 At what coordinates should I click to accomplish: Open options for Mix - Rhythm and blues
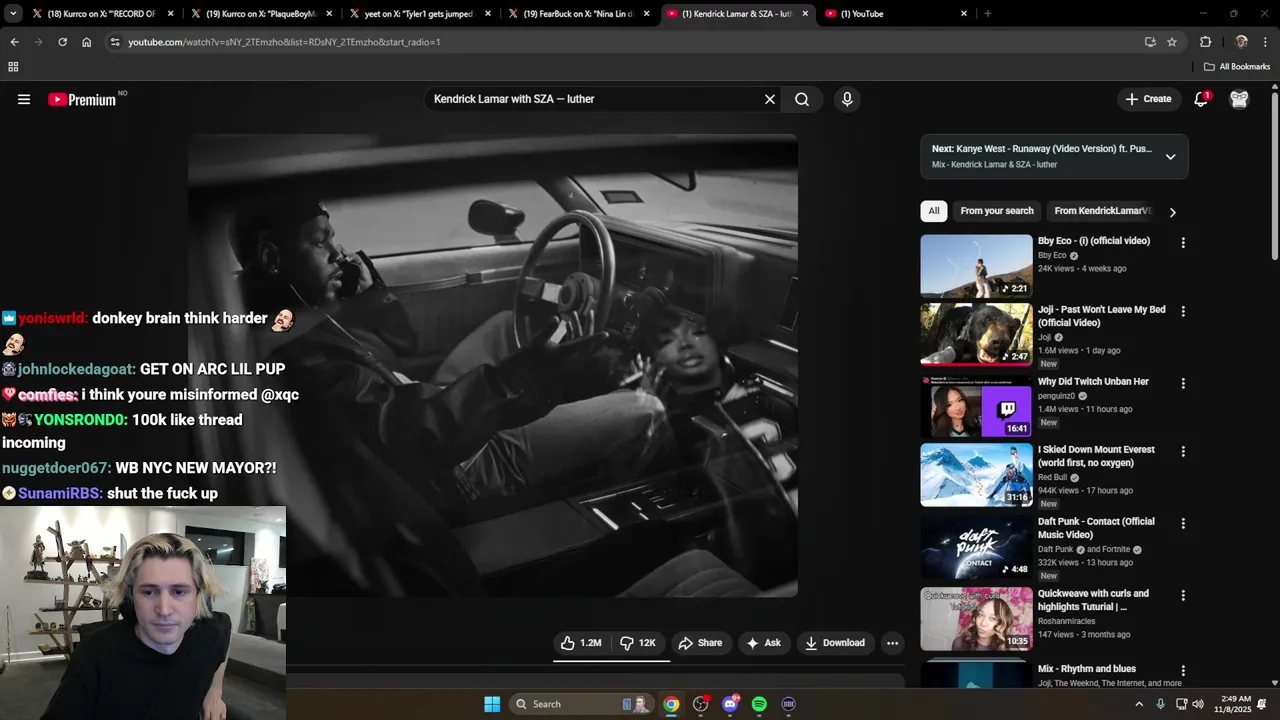(x=1183, y=671)
